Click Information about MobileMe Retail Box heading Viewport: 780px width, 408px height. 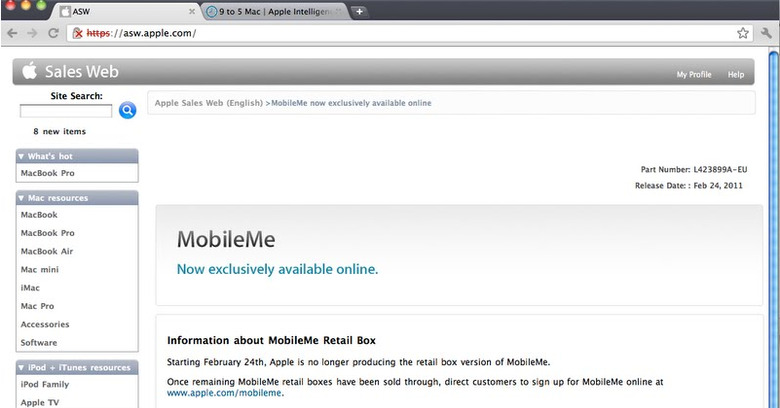[272, 341]
